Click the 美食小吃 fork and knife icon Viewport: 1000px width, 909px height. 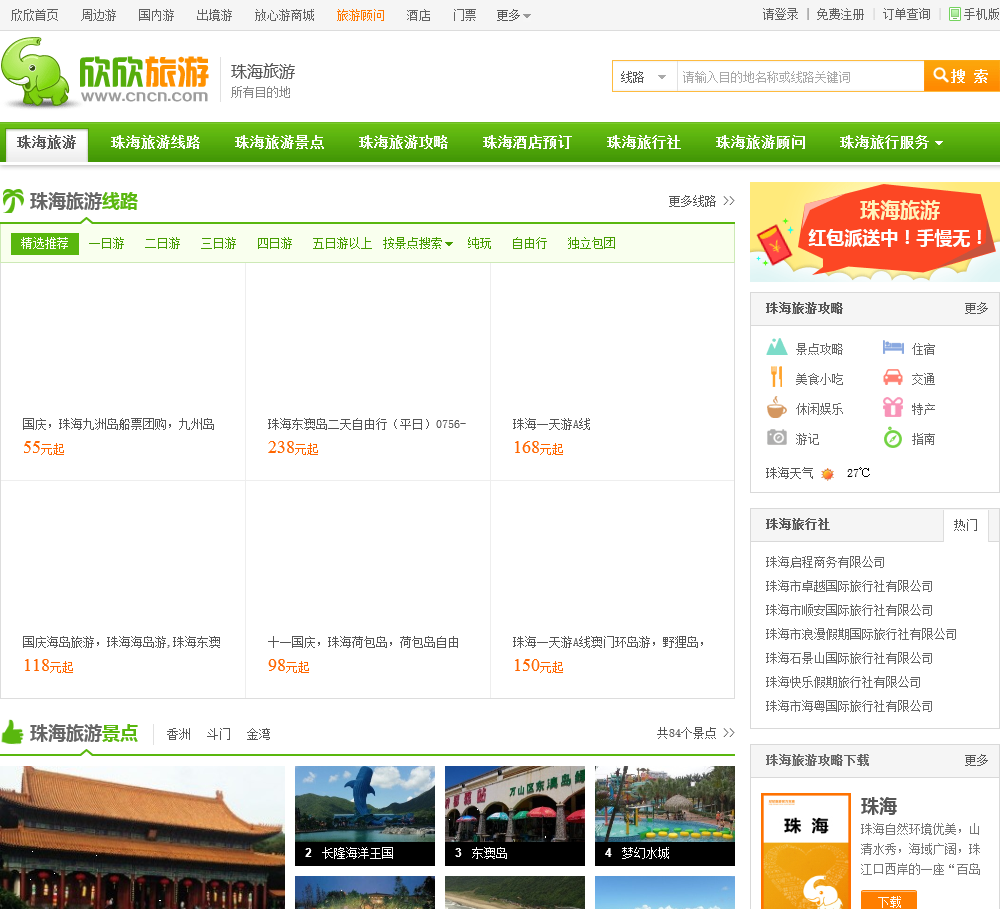[776, 378]
